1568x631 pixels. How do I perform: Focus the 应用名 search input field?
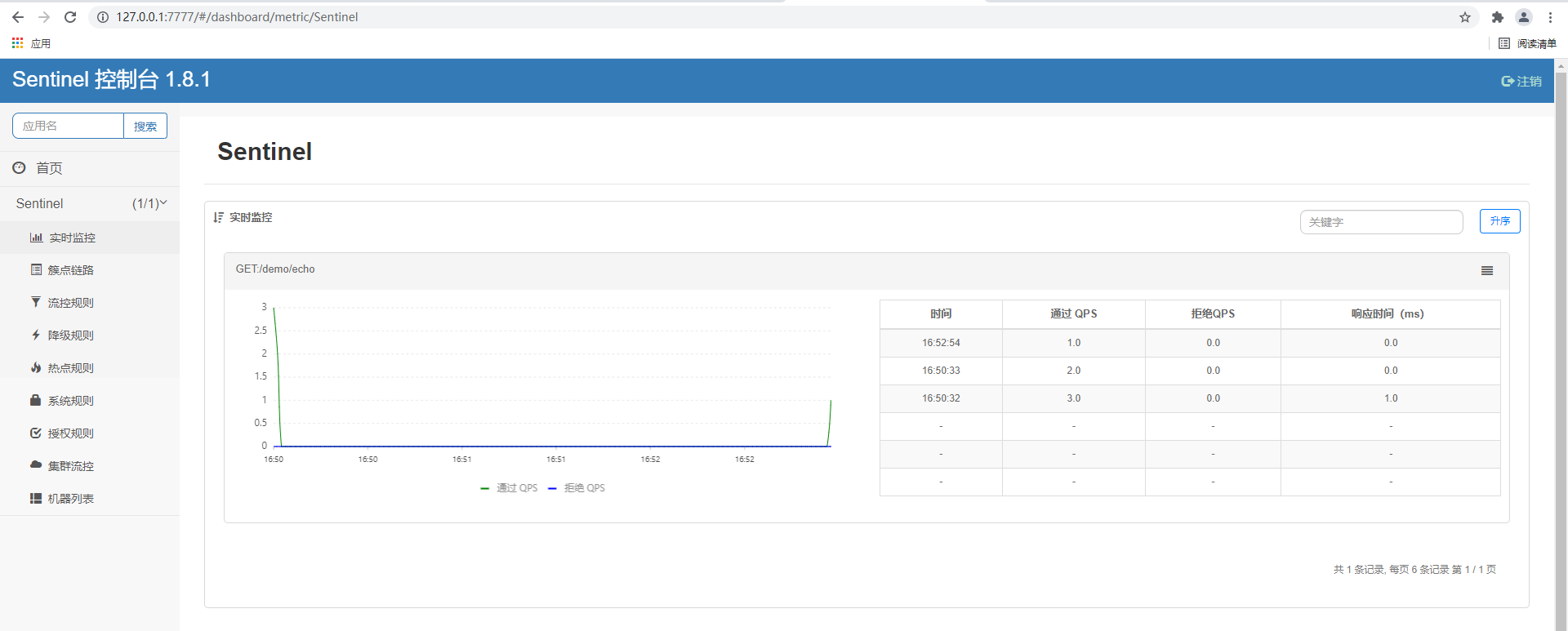click(68, 126)
